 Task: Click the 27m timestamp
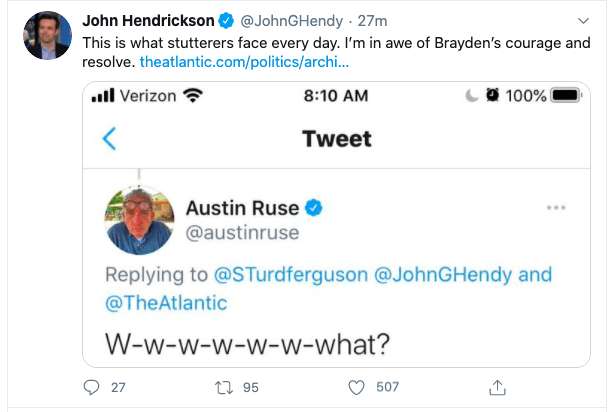(x=372, y=21)
